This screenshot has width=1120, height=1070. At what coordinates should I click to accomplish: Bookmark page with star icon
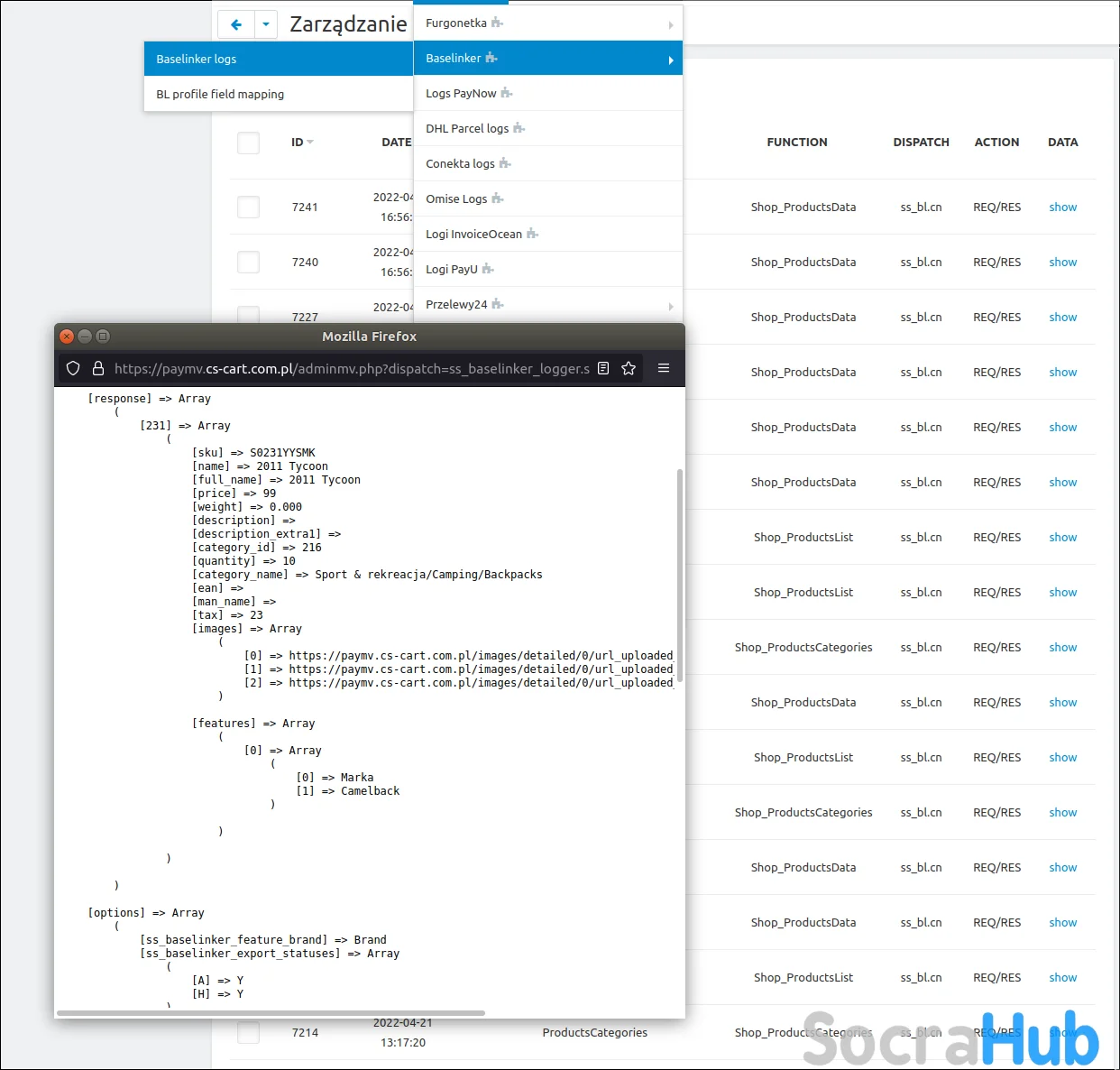[629, 368]
